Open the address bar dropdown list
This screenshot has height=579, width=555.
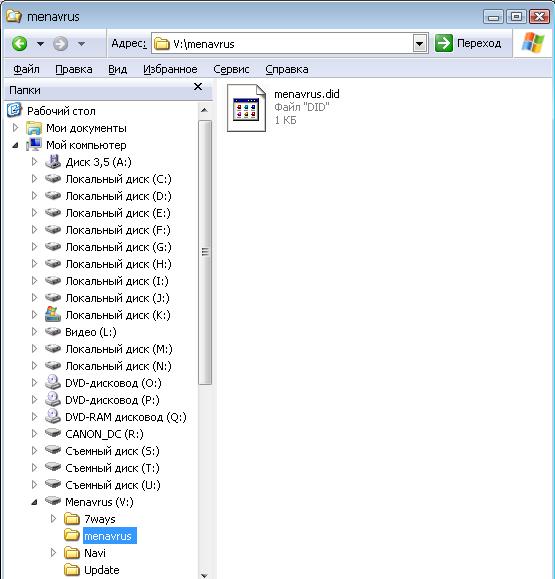click(419, 44)
